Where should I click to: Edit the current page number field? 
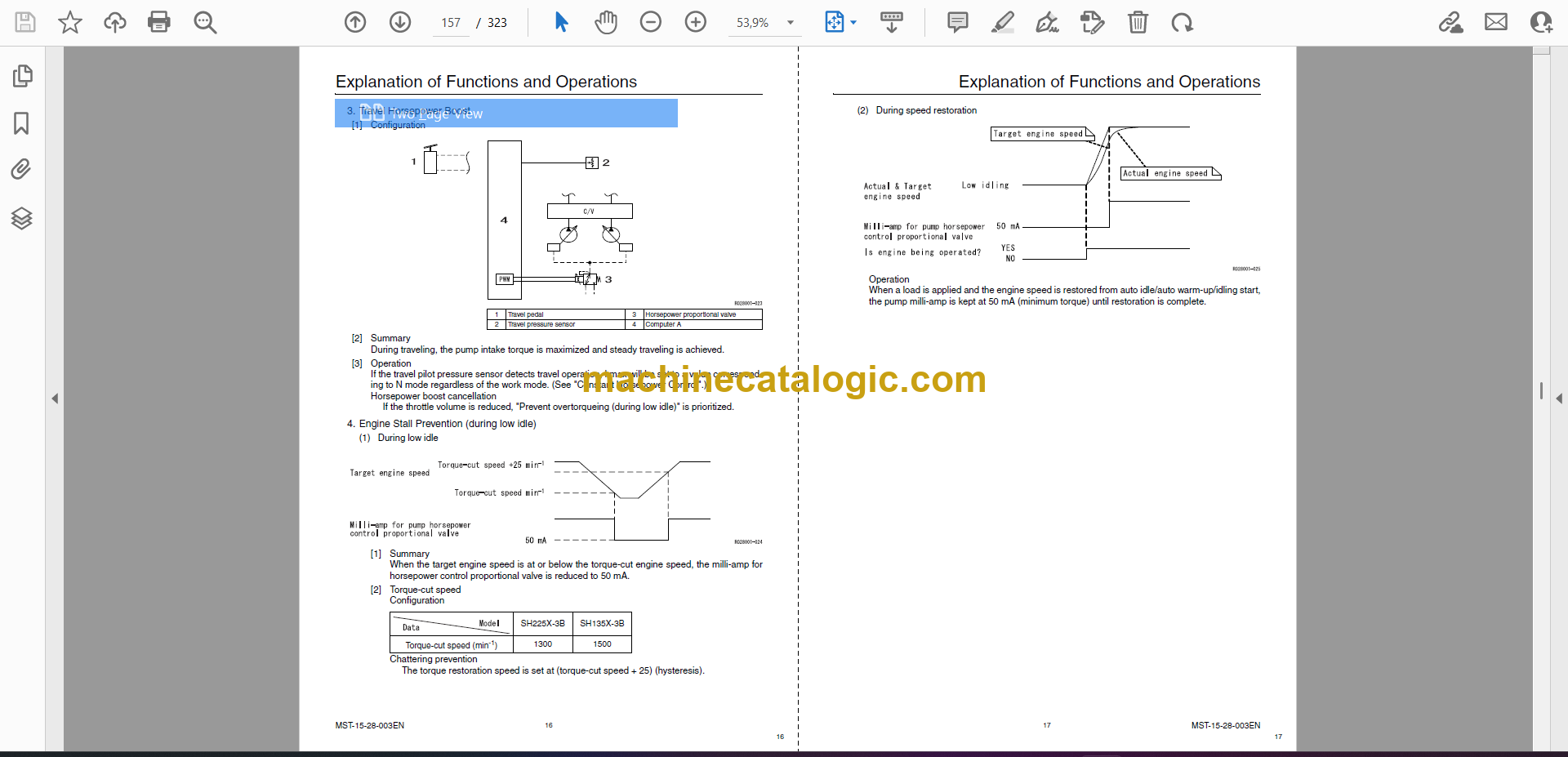coord(451,23)
